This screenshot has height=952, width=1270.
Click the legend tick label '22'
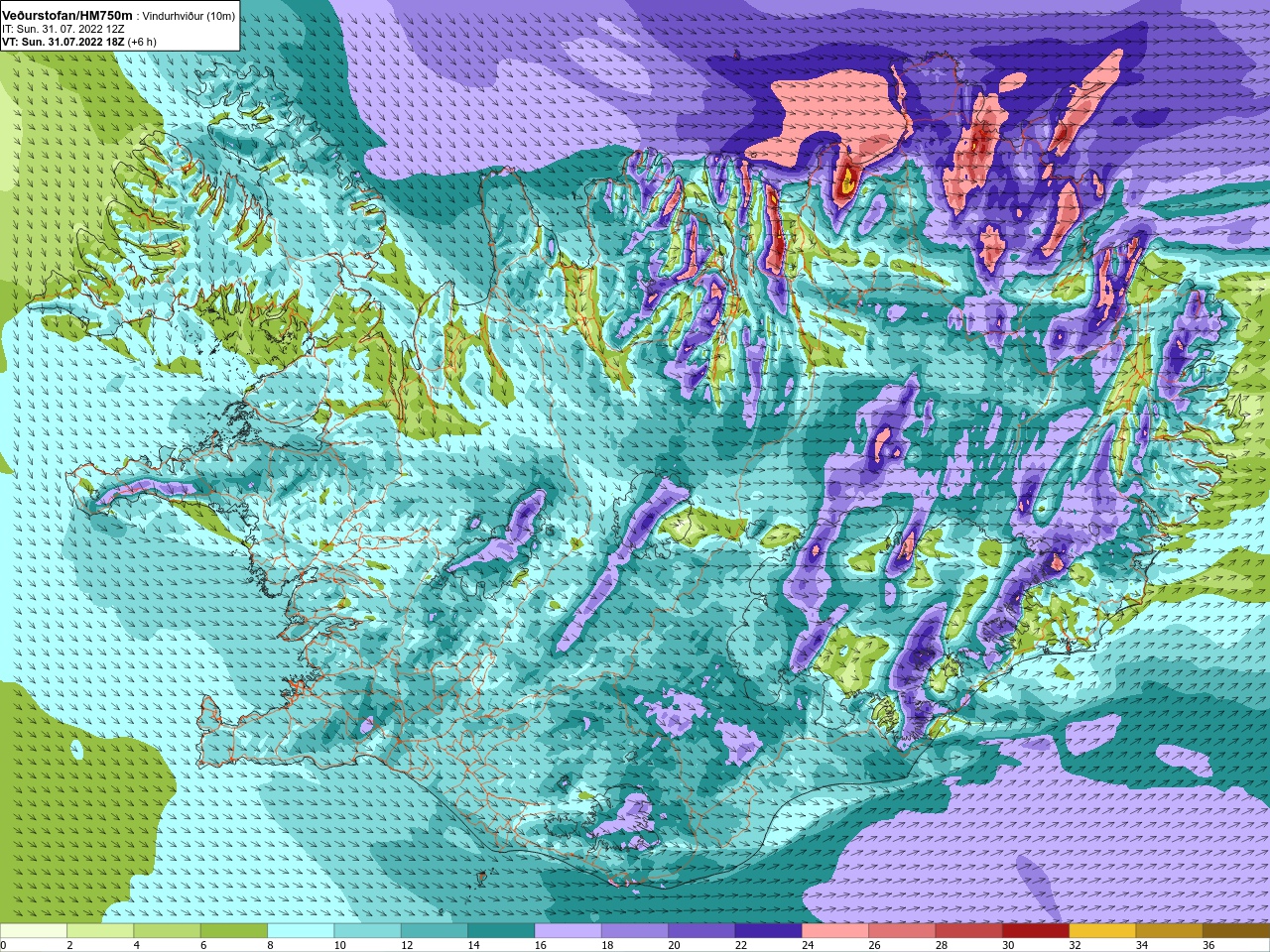click(739, 945)
